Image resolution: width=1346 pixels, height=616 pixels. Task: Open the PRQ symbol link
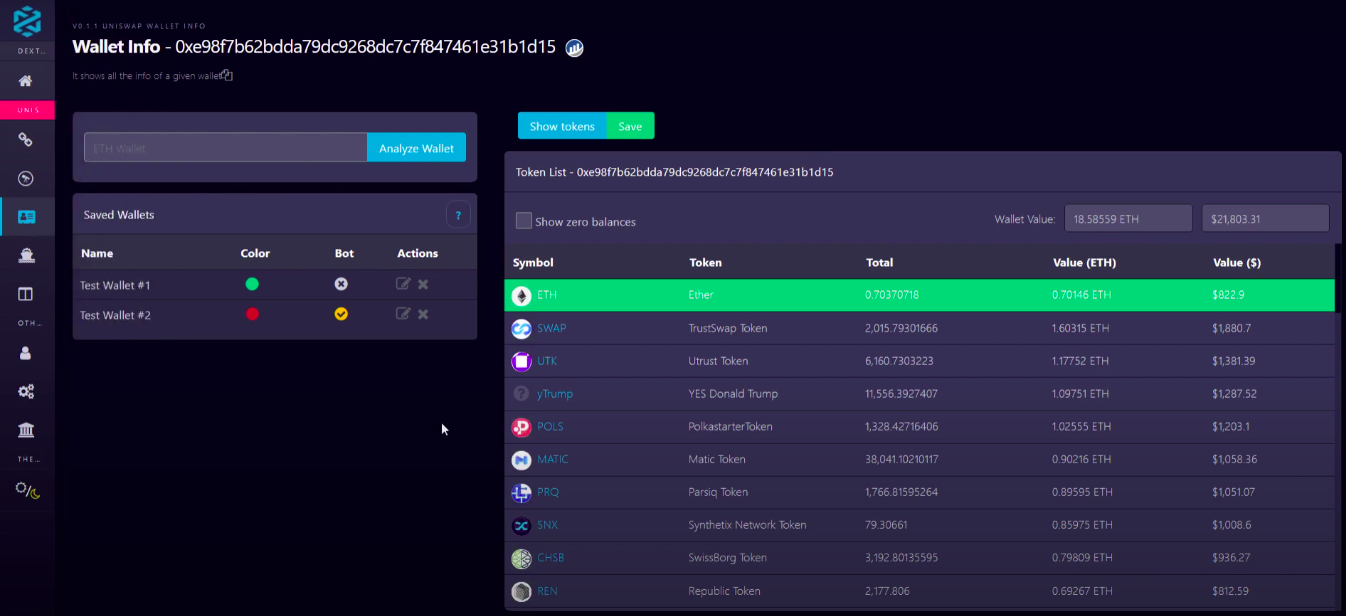click(x=548, y=492)
